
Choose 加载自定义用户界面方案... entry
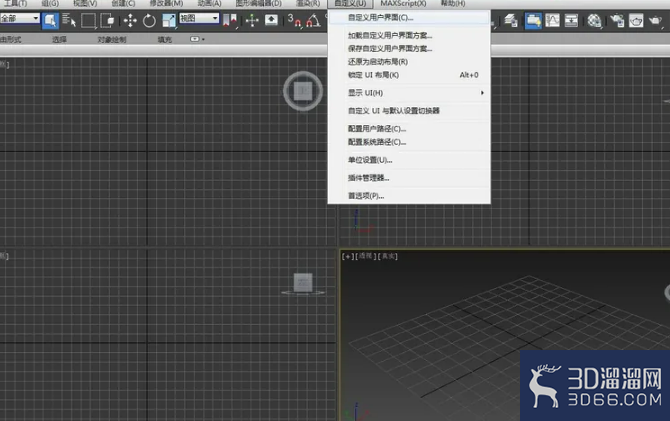tap(409, 35)
